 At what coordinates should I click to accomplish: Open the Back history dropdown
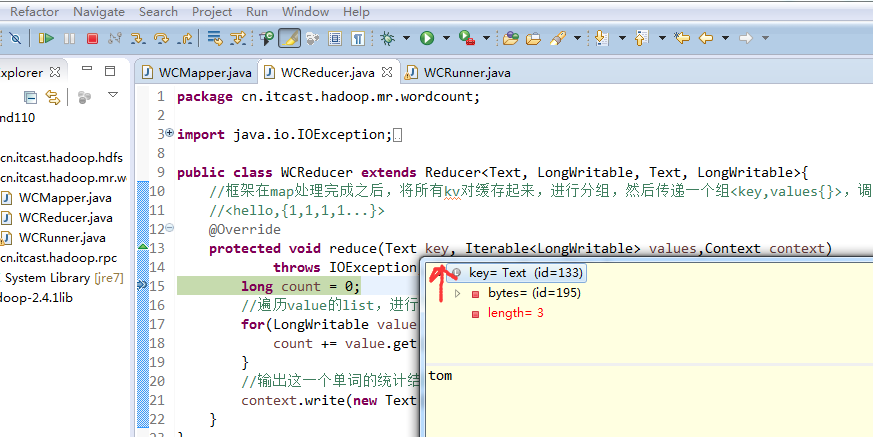[x=725, y=38]
